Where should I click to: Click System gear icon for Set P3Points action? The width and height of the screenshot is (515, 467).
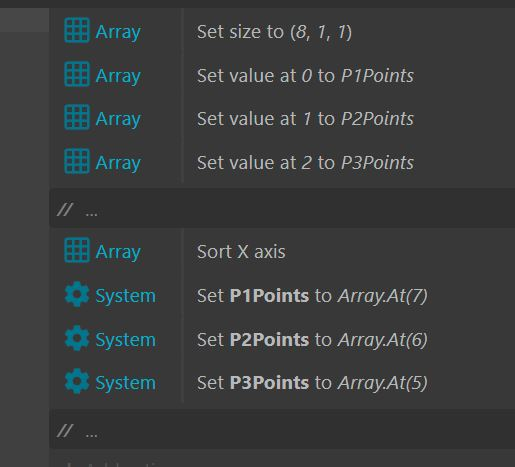(x=77, y=381)
